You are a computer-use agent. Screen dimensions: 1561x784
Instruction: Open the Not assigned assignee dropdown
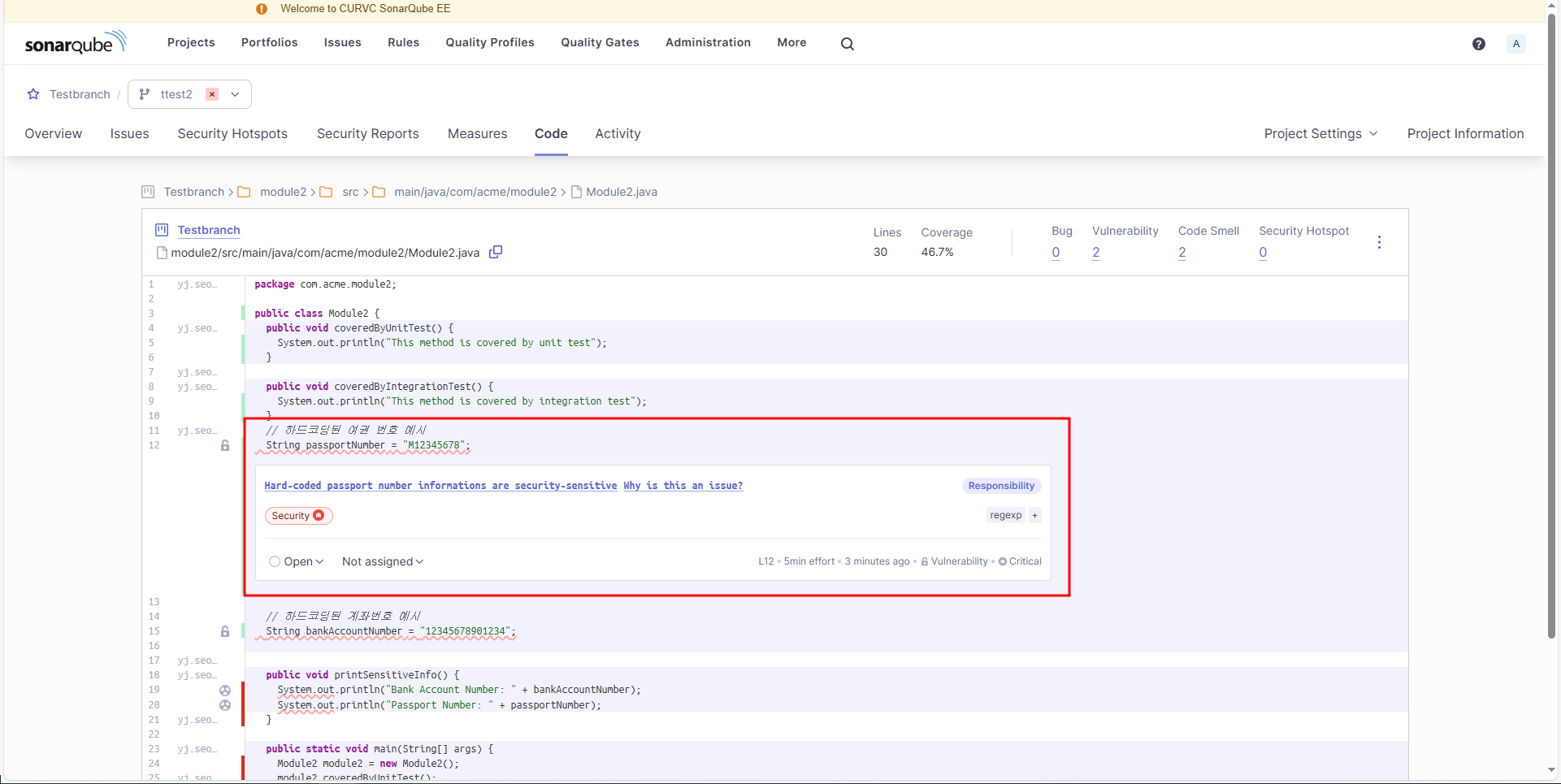coord(382,561)
